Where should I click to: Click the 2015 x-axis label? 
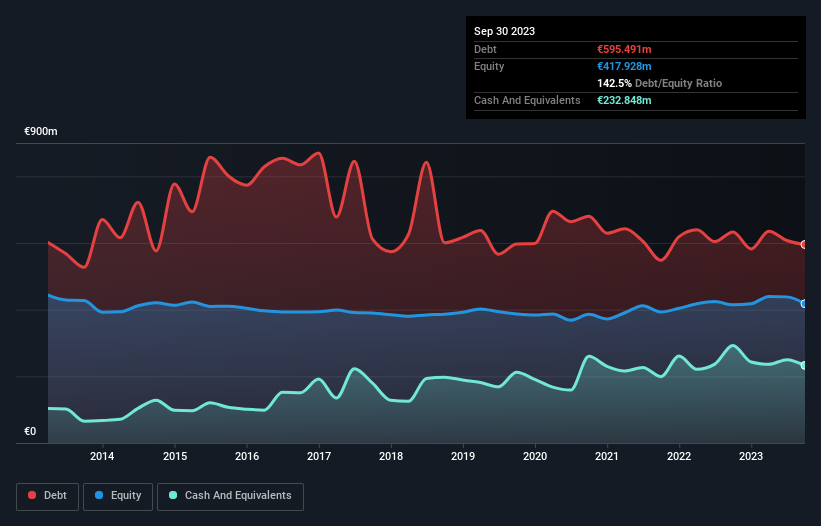pos(175,456)
